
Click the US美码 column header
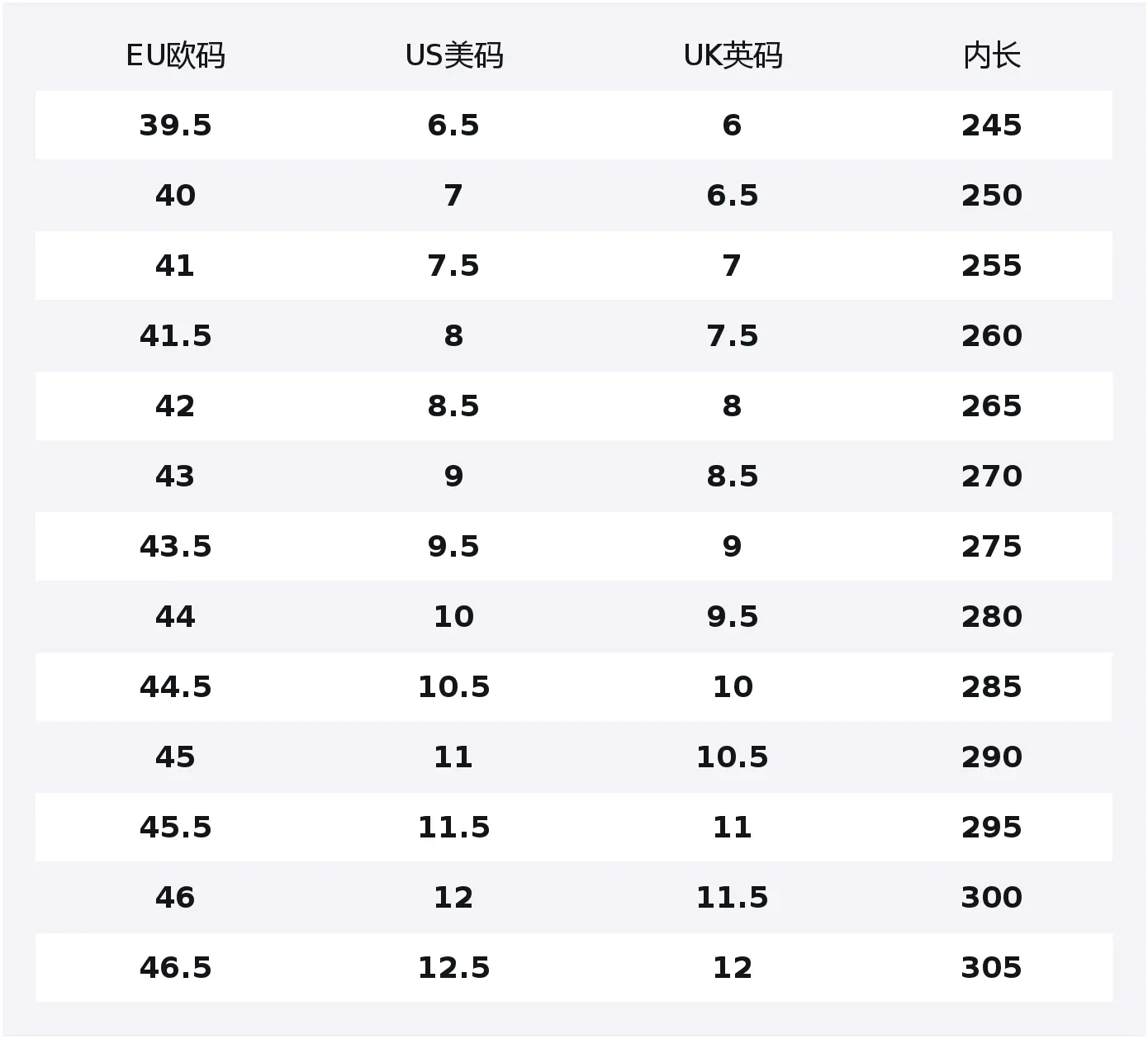click(x=453, y=56)
